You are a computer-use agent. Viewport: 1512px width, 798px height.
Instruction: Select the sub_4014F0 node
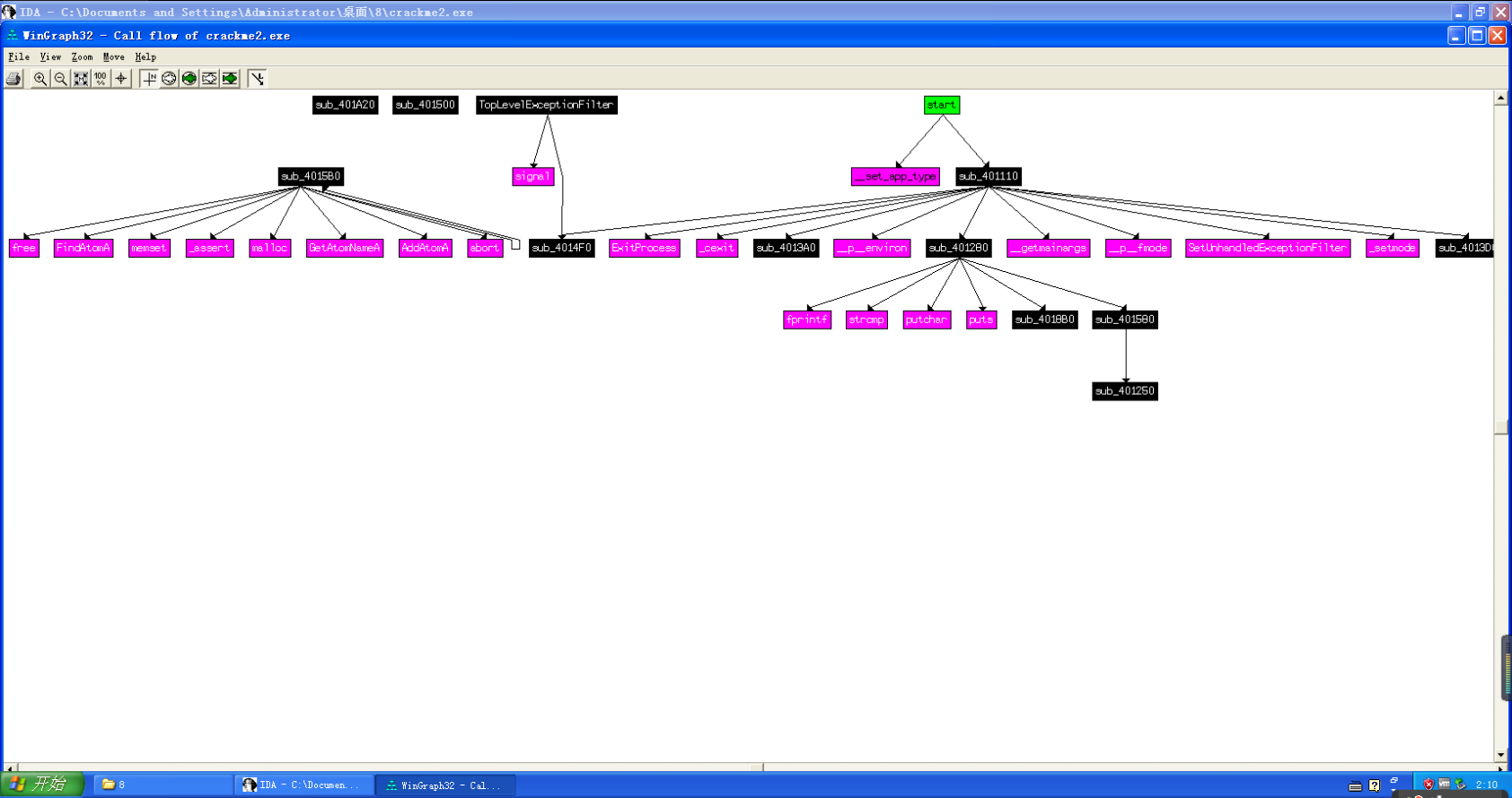pos(562,249)
